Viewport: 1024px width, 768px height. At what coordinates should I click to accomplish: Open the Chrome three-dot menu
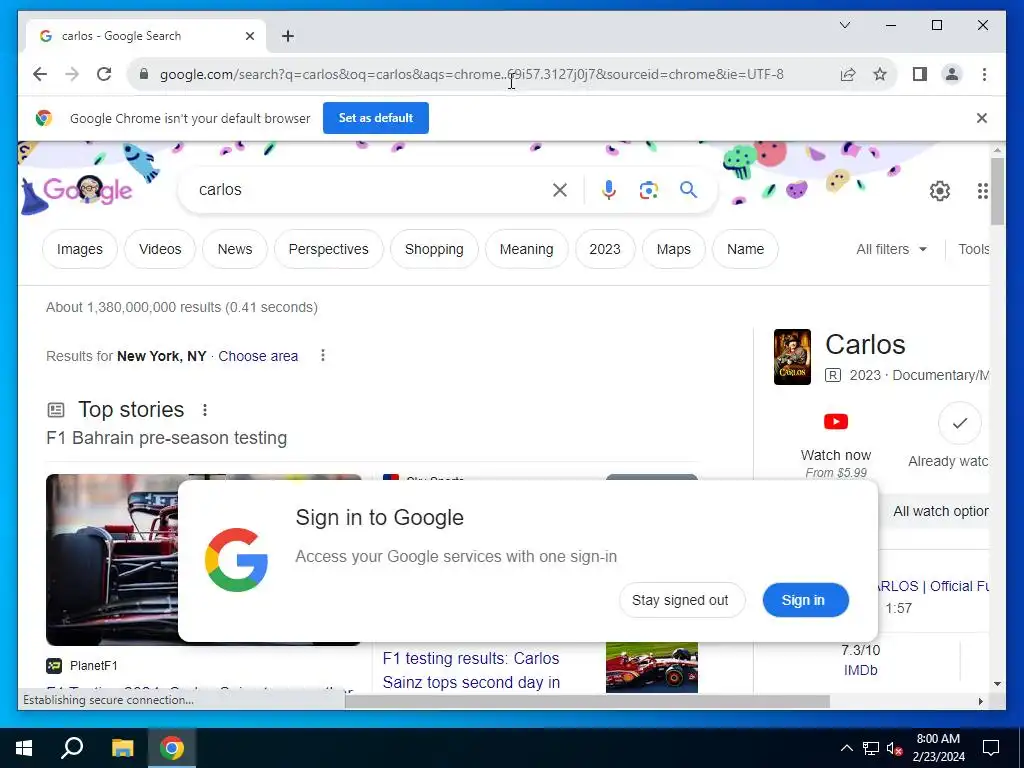tap(984, 74)
